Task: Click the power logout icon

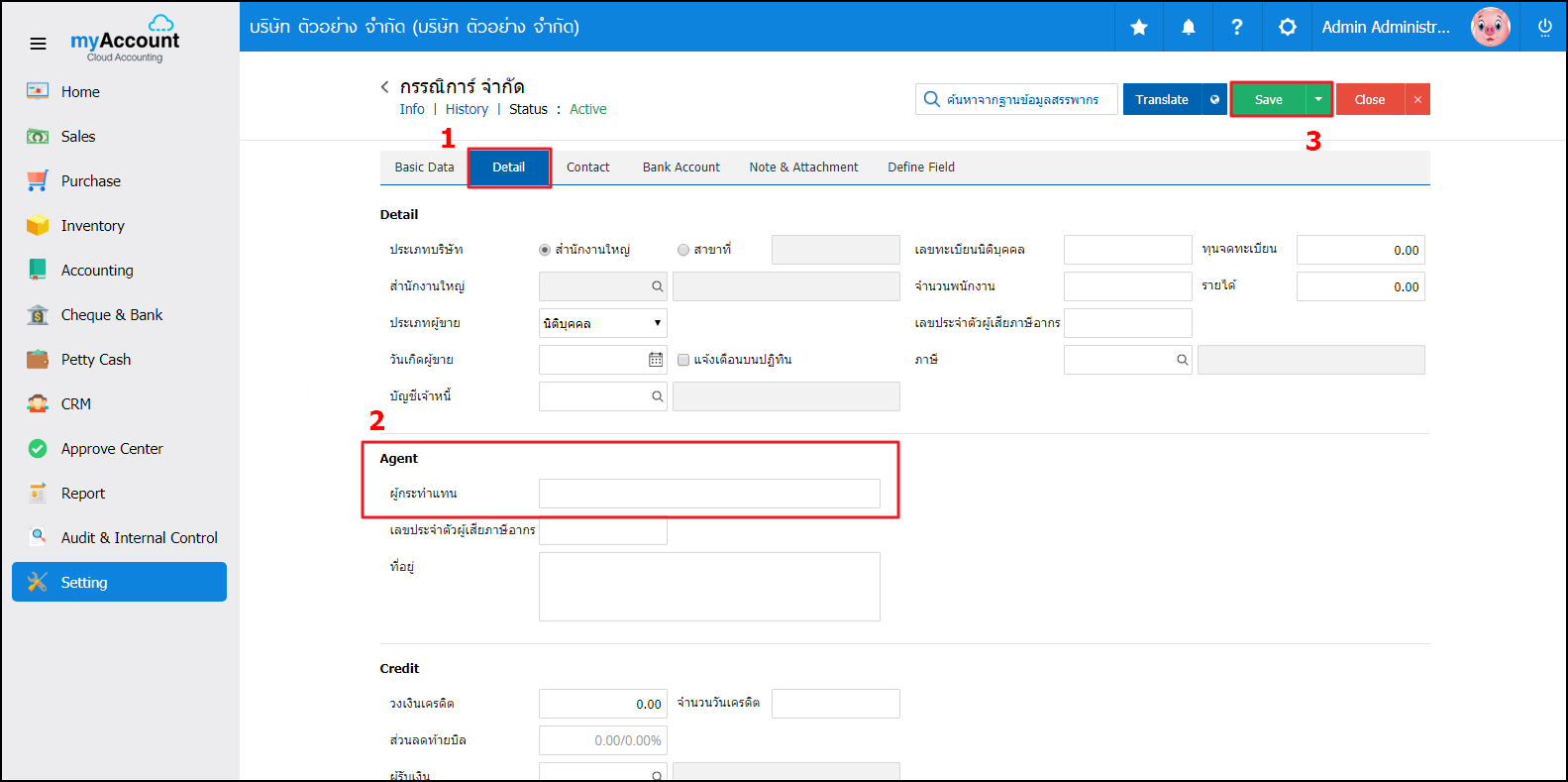Action: 1544,27
